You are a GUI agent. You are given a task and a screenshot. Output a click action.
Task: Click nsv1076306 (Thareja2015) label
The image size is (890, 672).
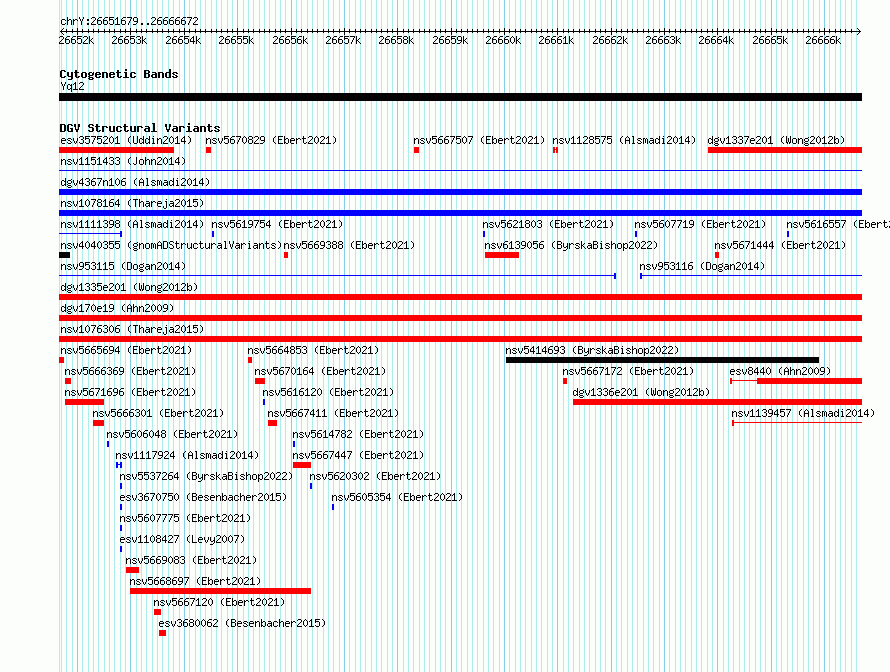132,329
